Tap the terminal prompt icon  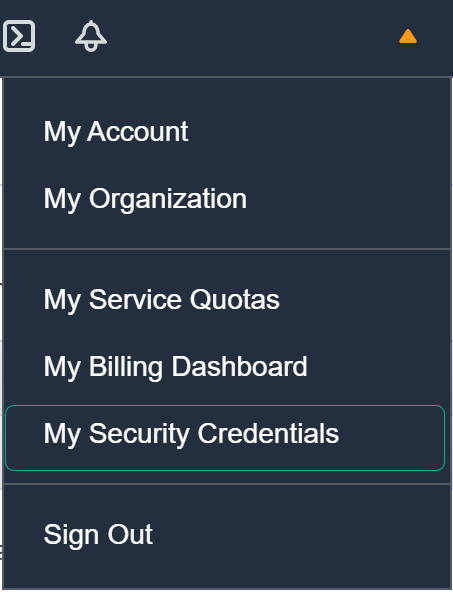(19, 36)
